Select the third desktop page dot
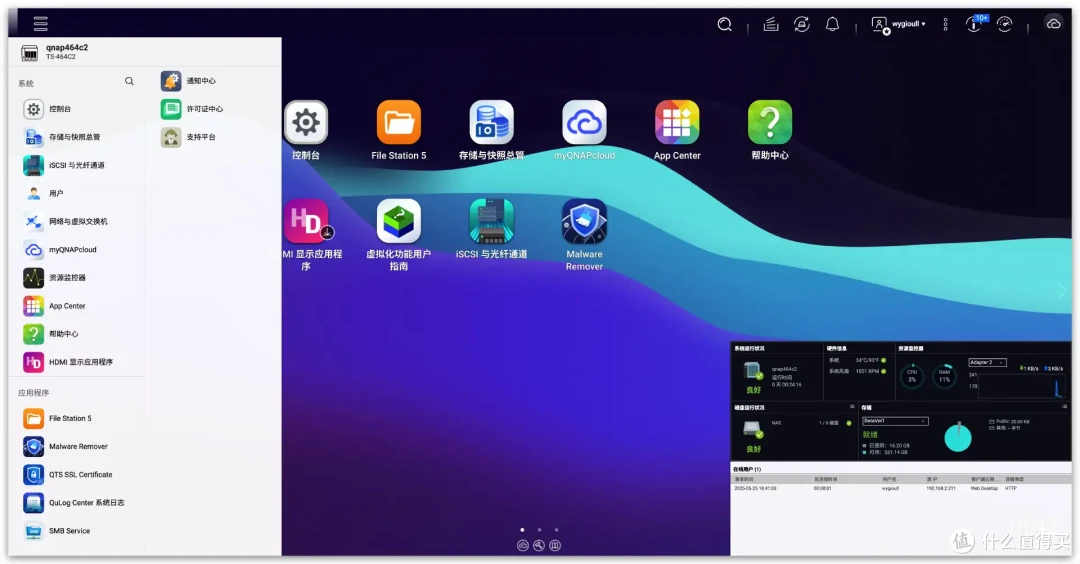1080x564 pixels. pyautogui.click(x=557, y=530)
